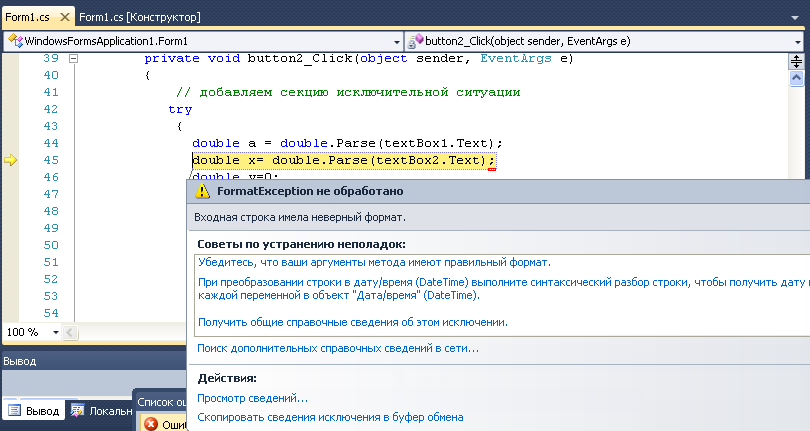Click the yellow current-statement arrow in the margin
810x431 pixels.
[12, 160]
